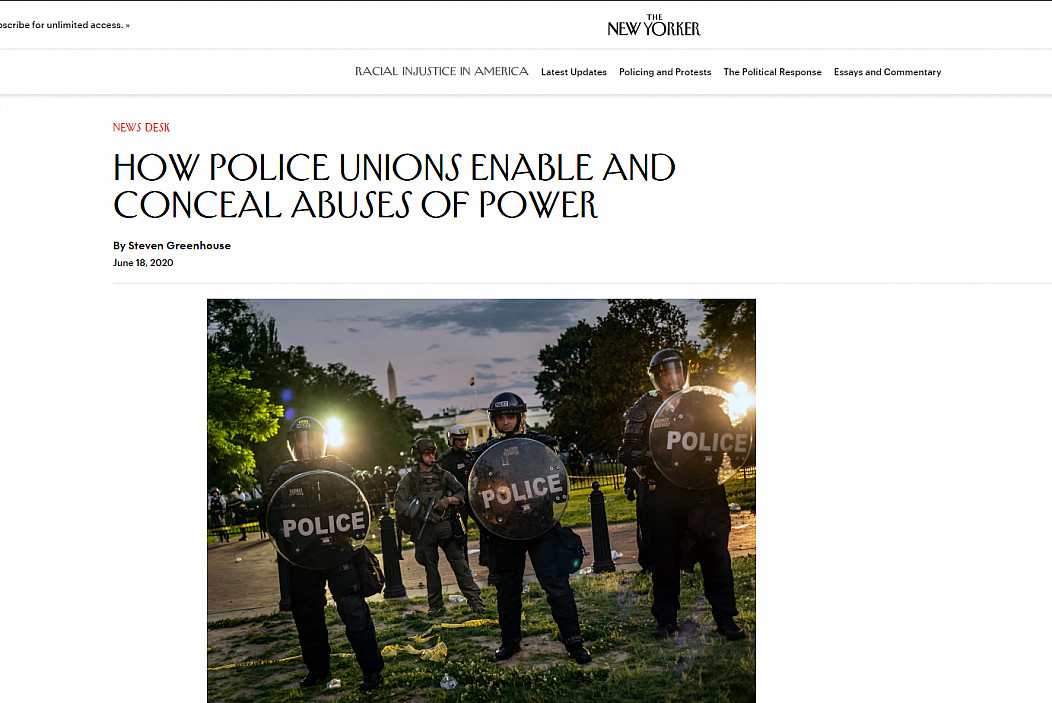Open Essays and Commentary section
This screenshot has width=1052, height=703.
887,72
